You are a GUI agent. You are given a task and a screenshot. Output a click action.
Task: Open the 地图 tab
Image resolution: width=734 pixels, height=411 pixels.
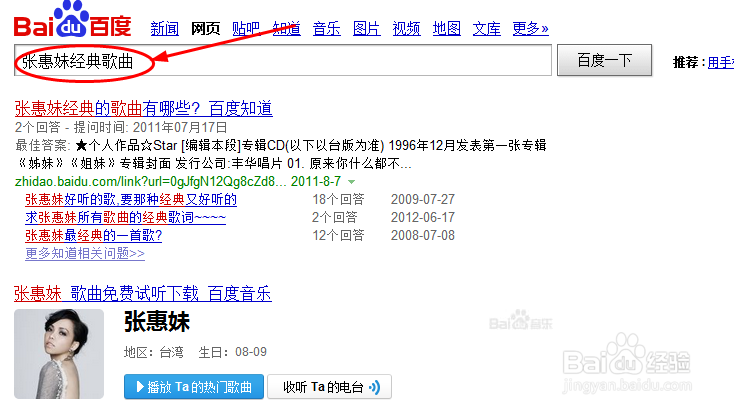coord(447,29)
